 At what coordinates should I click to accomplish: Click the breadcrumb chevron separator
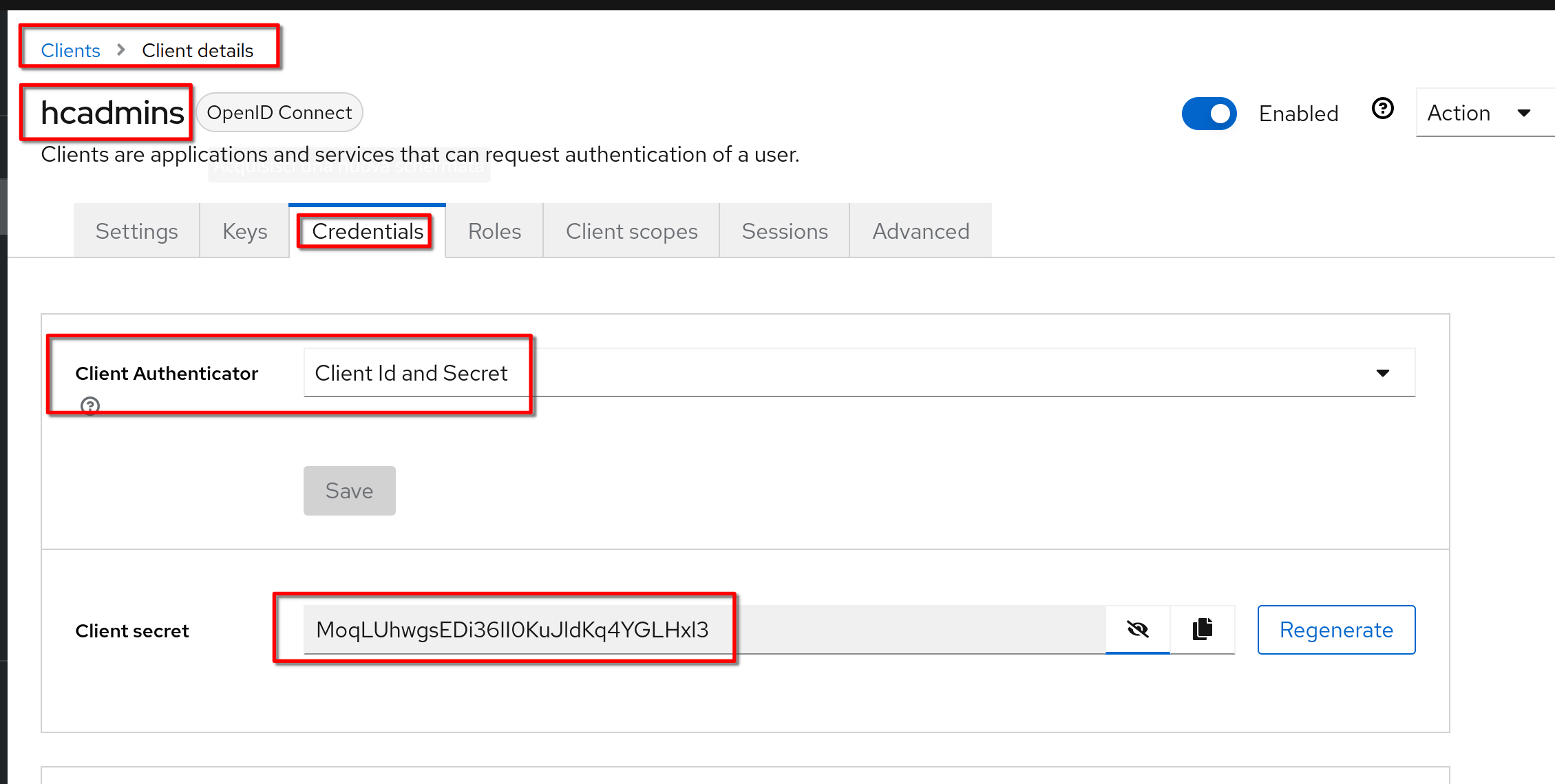point(121,50)
